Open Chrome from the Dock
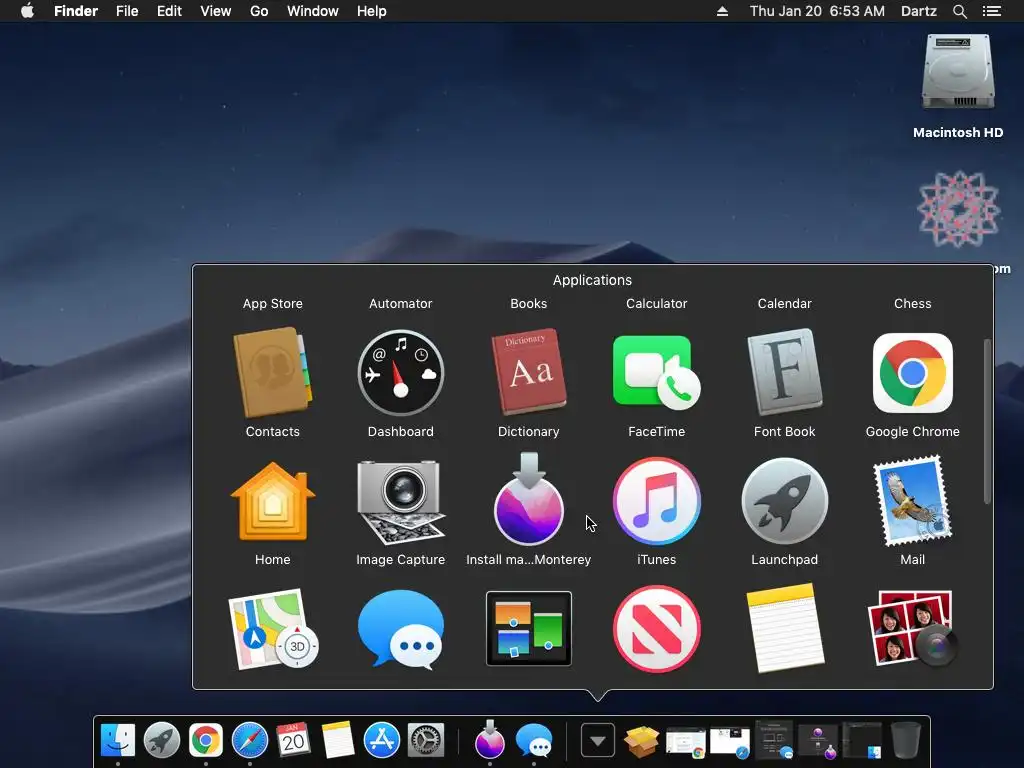 (206, 741)
